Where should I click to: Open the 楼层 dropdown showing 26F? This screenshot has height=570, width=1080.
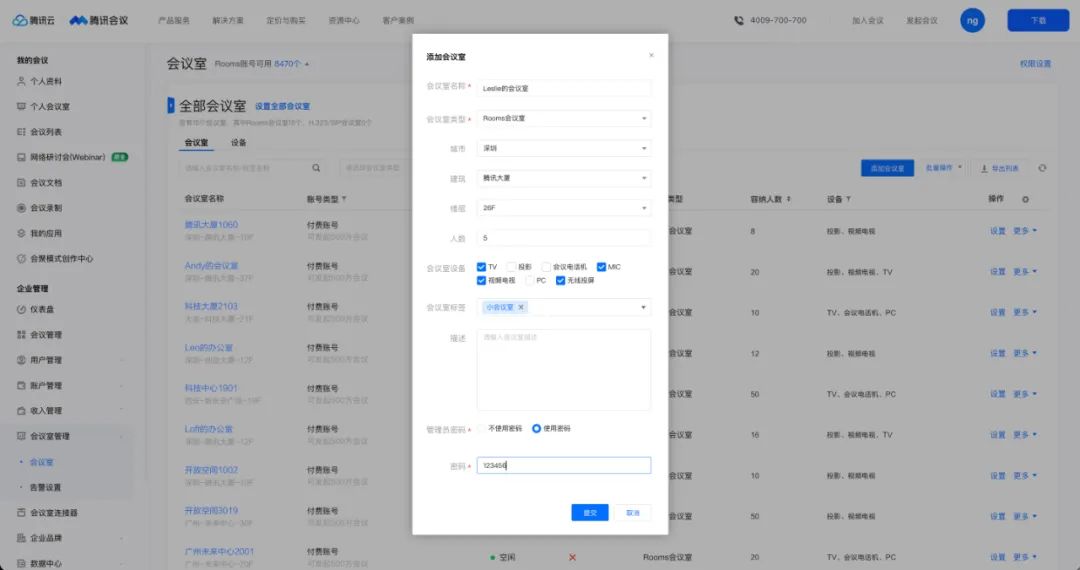pyautogui.click(x=563, y=208)
